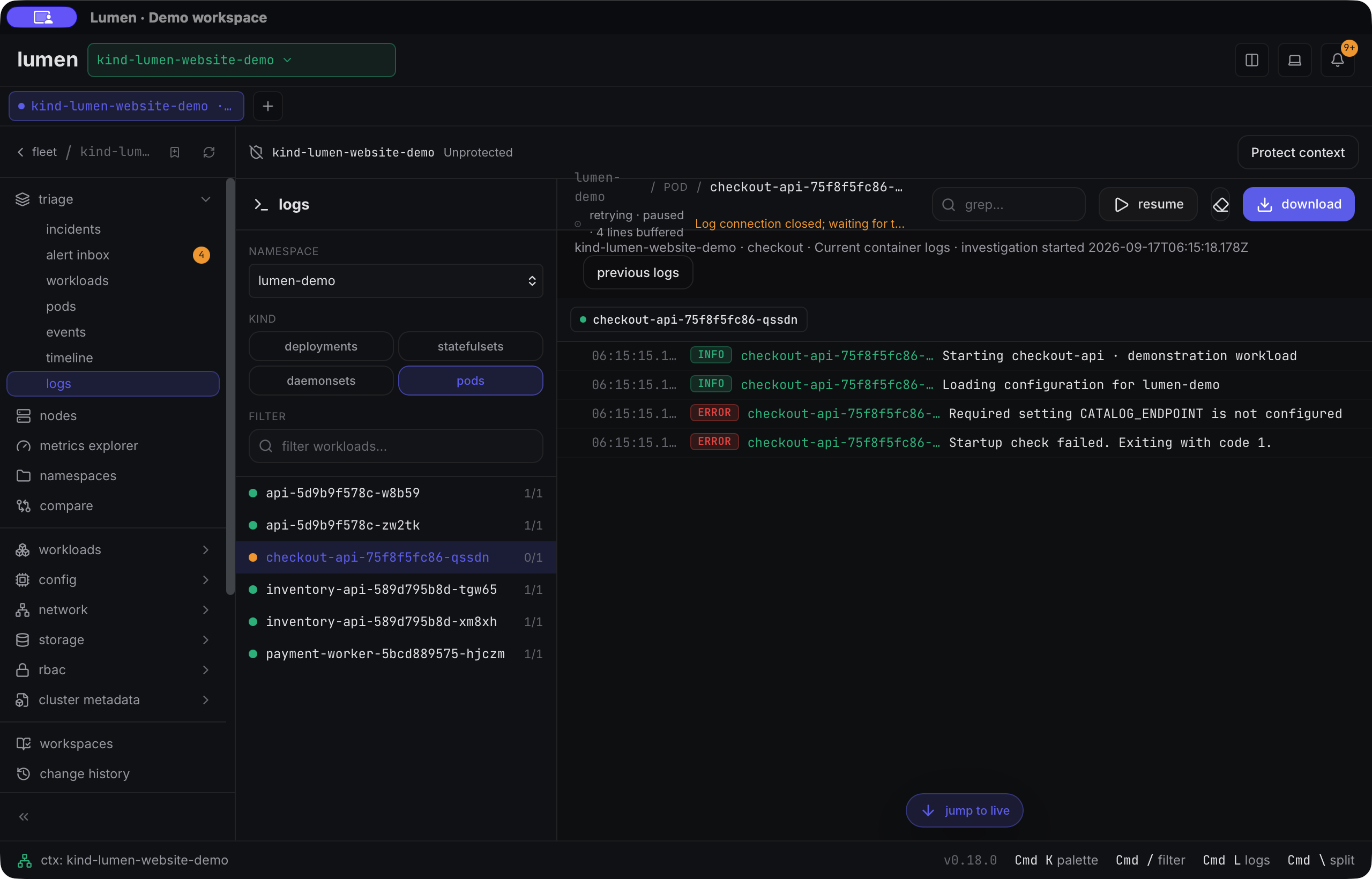This screenshot has height=879, width=1372.
Task: Select the daemonsets kind
Action: pos(320,381)
